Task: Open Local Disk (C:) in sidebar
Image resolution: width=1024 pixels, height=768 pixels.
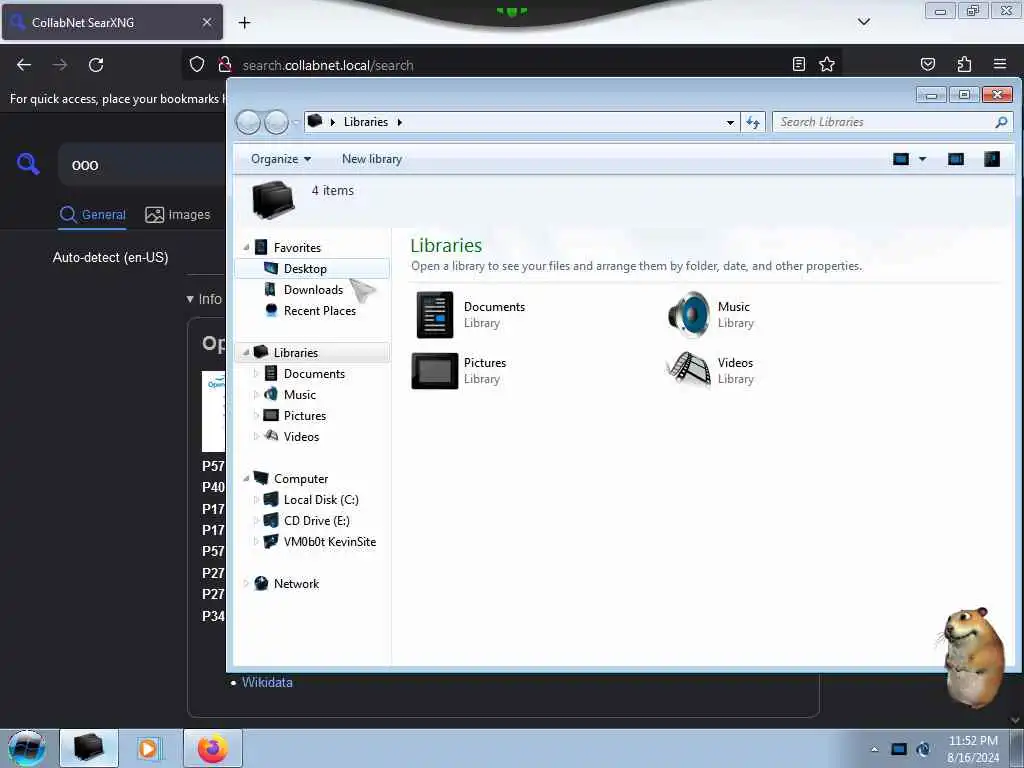Action: click(321, 500)
